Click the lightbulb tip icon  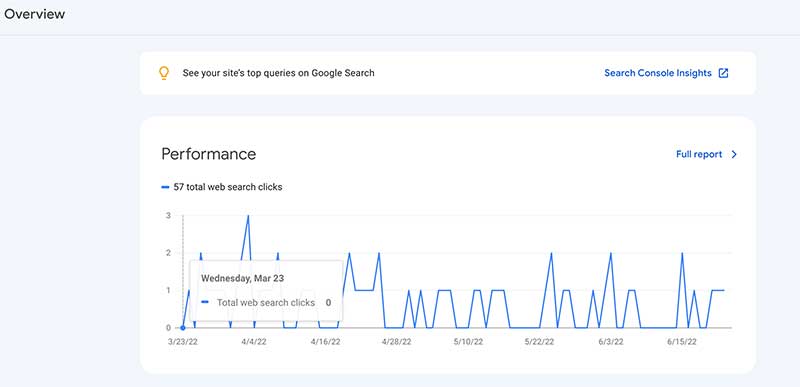point(163,73)
